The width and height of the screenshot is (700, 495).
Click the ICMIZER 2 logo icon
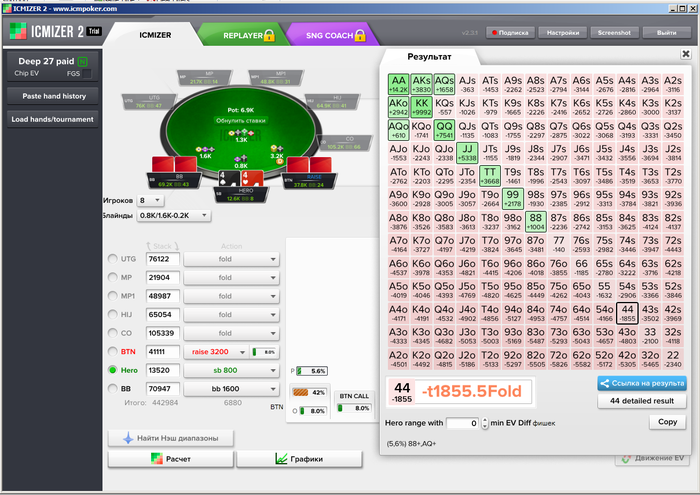point(18,31)
